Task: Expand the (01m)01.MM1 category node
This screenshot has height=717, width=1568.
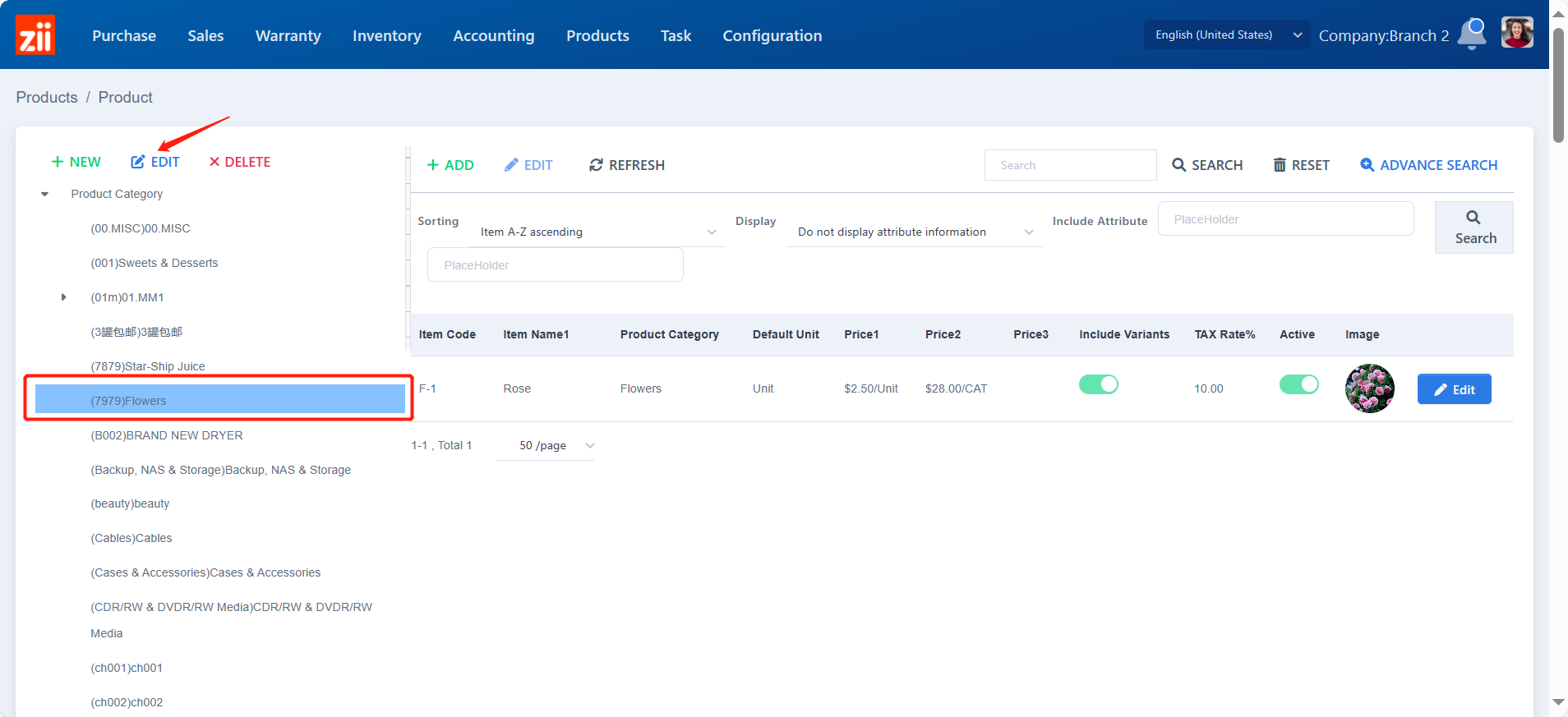Action: click(63, 297)
